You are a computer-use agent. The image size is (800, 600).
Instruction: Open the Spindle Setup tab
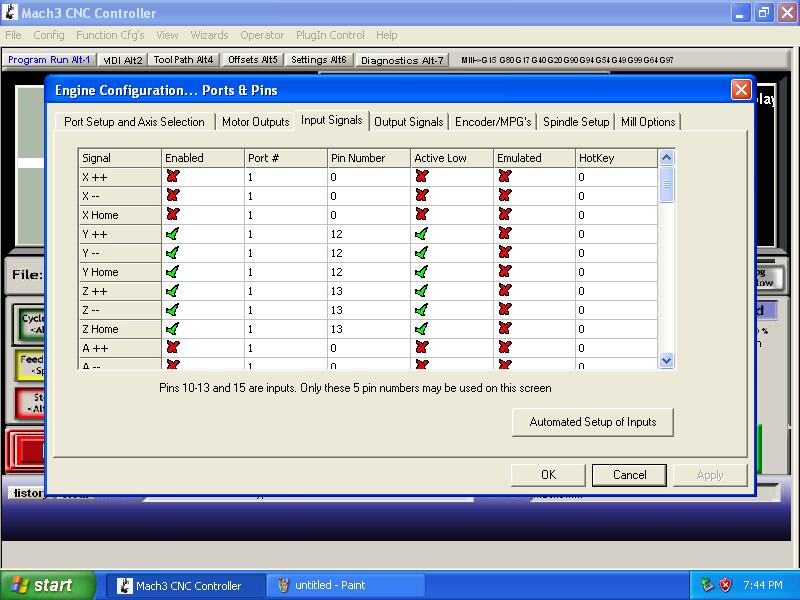click(576, 122)
